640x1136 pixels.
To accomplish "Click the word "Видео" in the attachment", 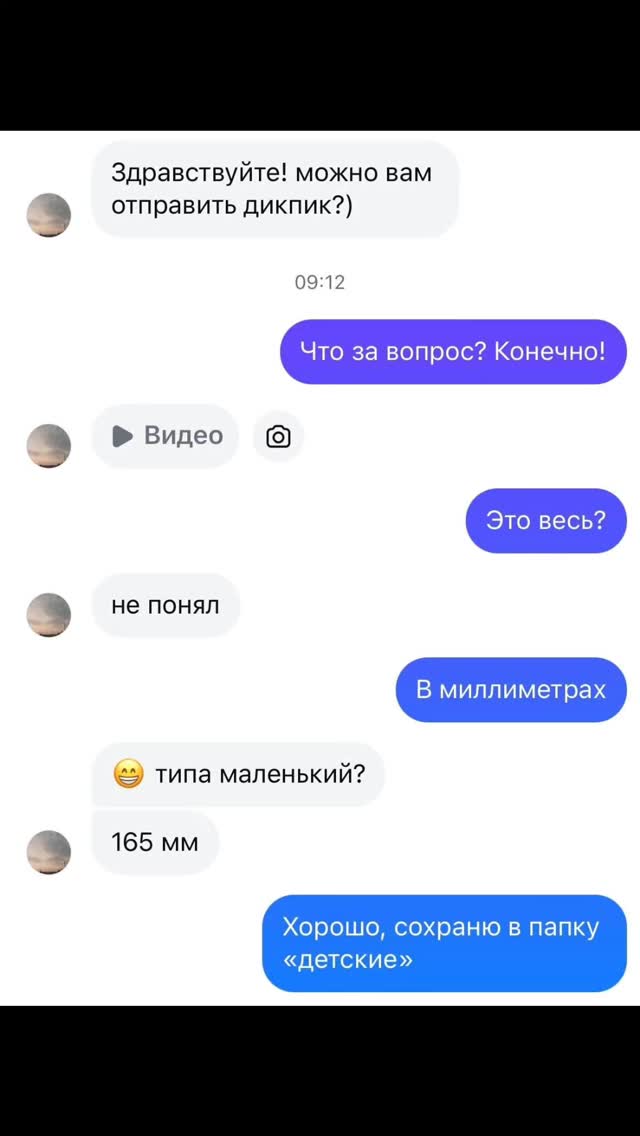I will click(183, 435).
